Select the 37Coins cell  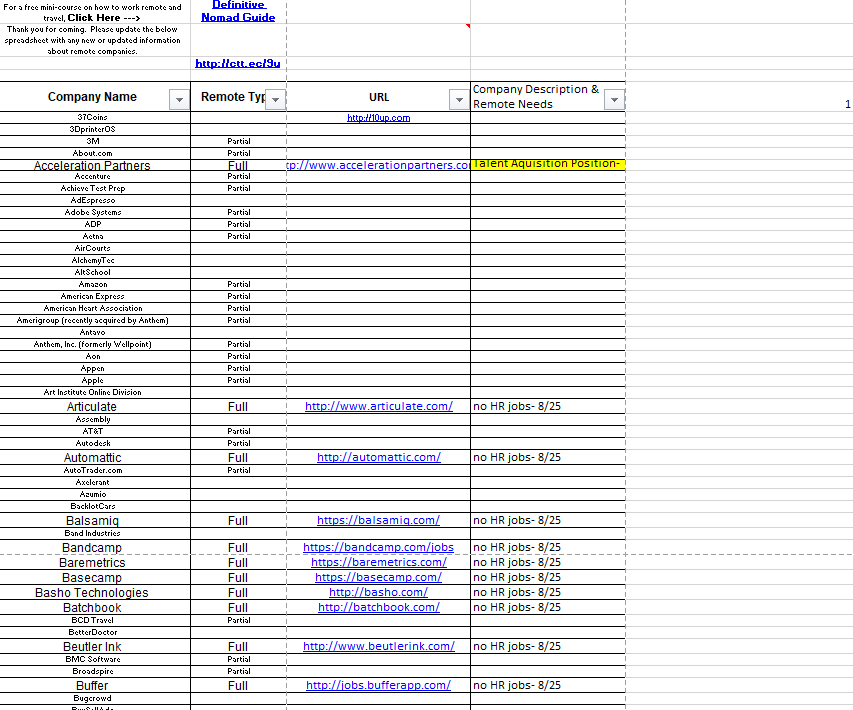tap(93, 118)
